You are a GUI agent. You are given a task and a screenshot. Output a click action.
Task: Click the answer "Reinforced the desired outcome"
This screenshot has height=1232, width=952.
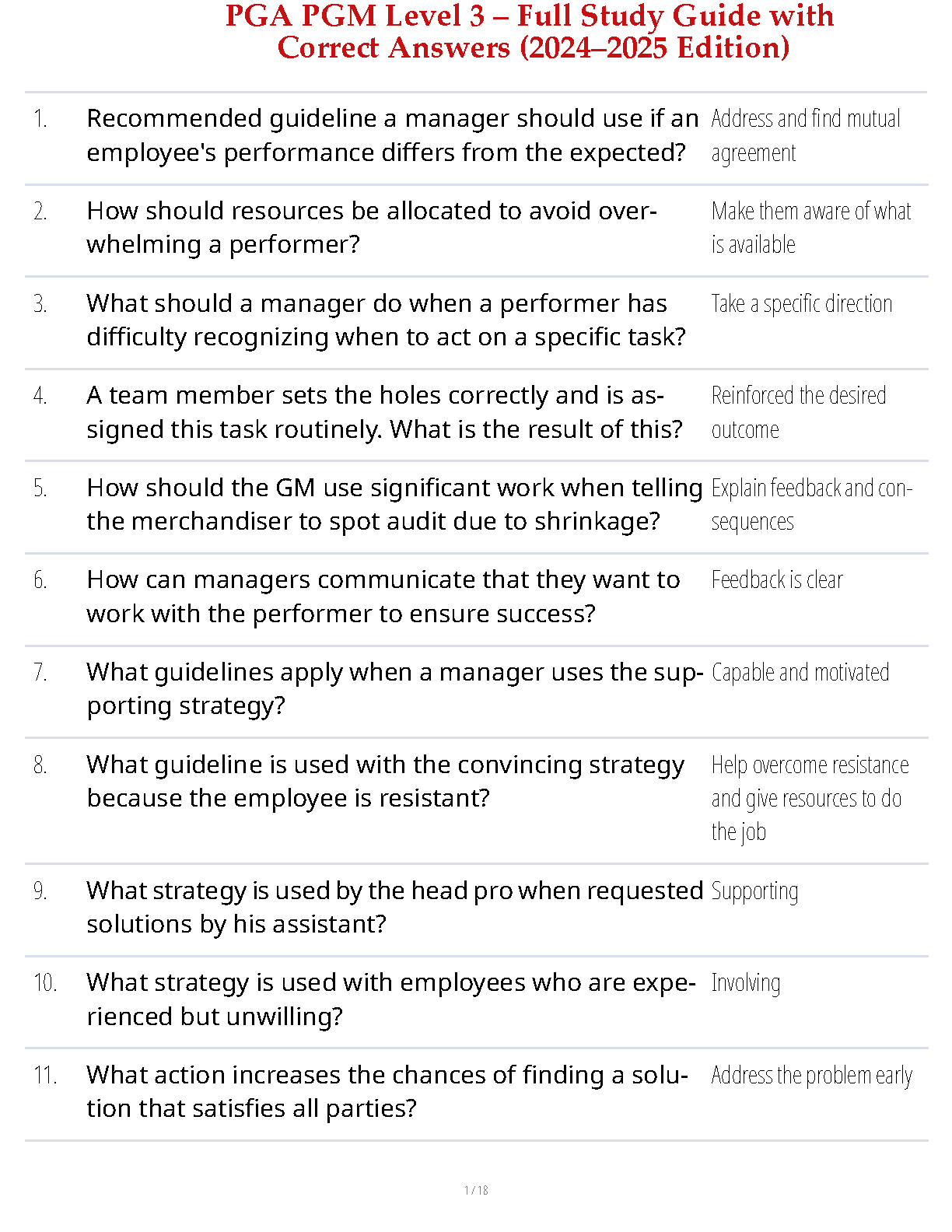tap(798, 412)
